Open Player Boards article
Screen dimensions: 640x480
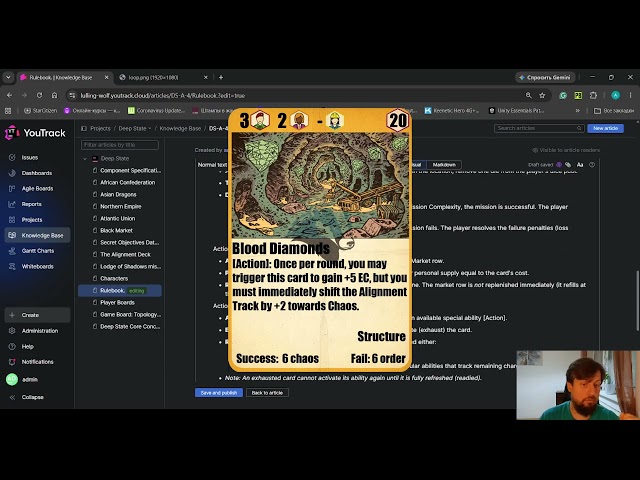[117, 302]
